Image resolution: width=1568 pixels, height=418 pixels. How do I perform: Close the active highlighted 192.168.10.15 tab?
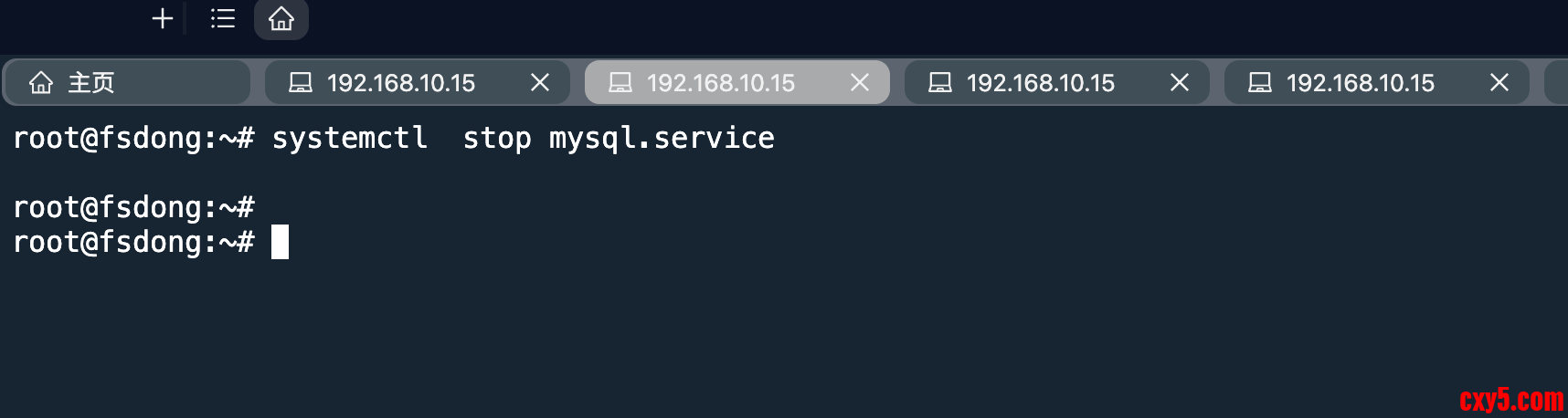click(860, 83)
